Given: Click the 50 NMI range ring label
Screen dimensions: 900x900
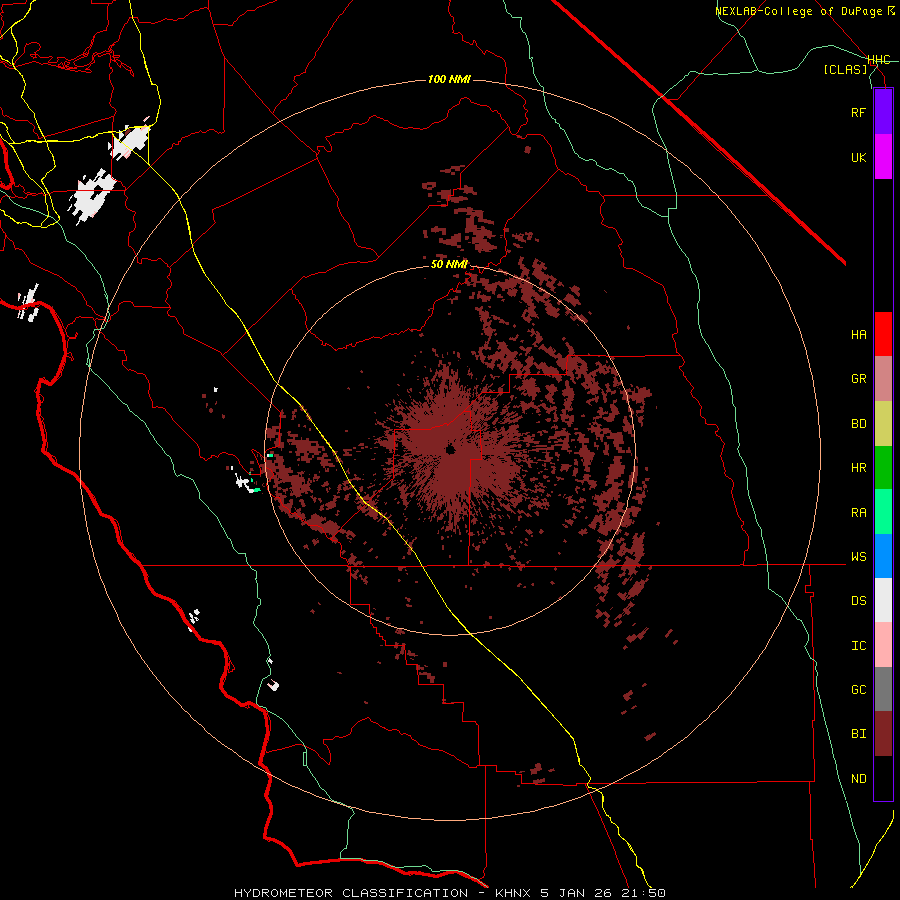Looking at the screenshot, I should point(449,264).
